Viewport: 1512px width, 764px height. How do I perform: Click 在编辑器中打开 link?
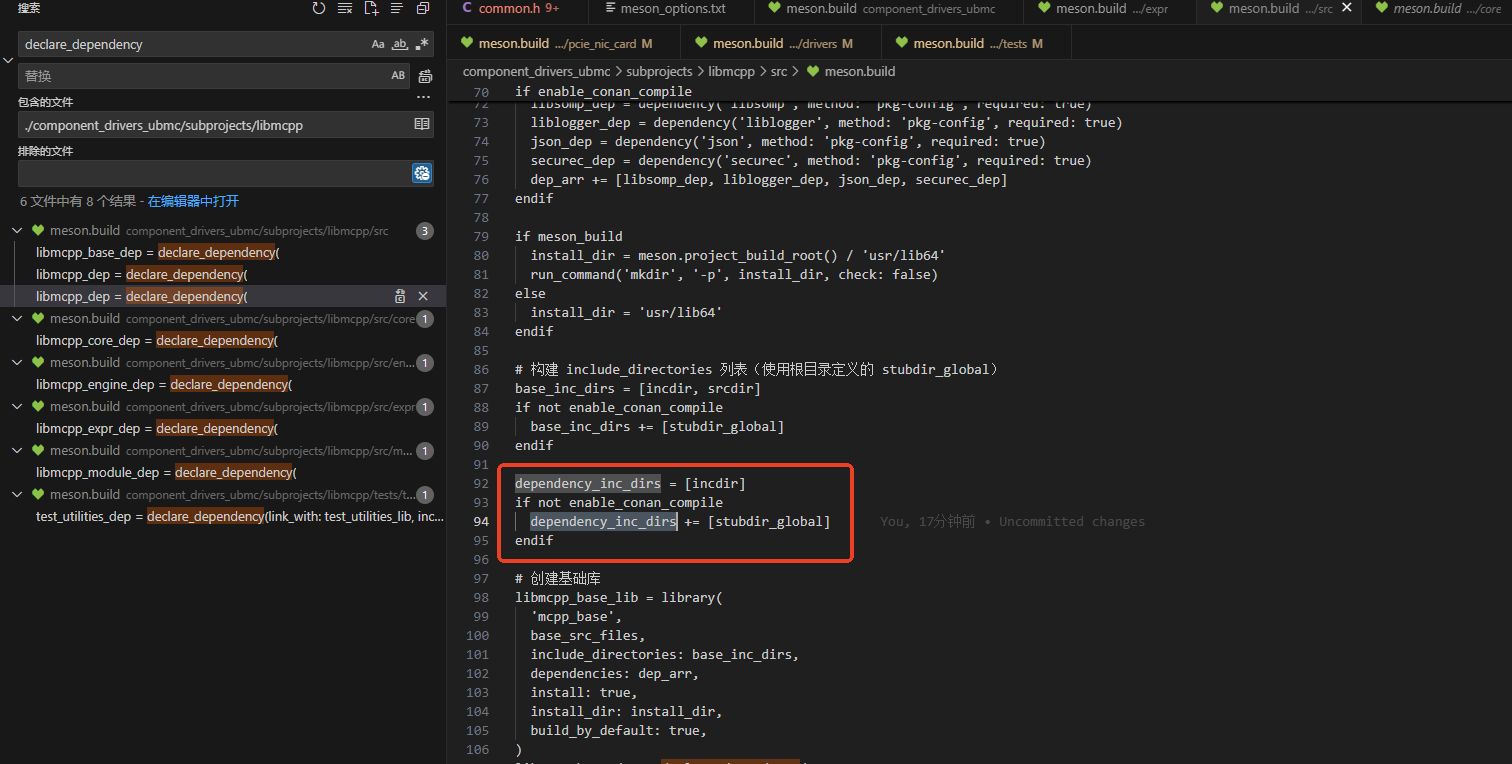point(193,201)
